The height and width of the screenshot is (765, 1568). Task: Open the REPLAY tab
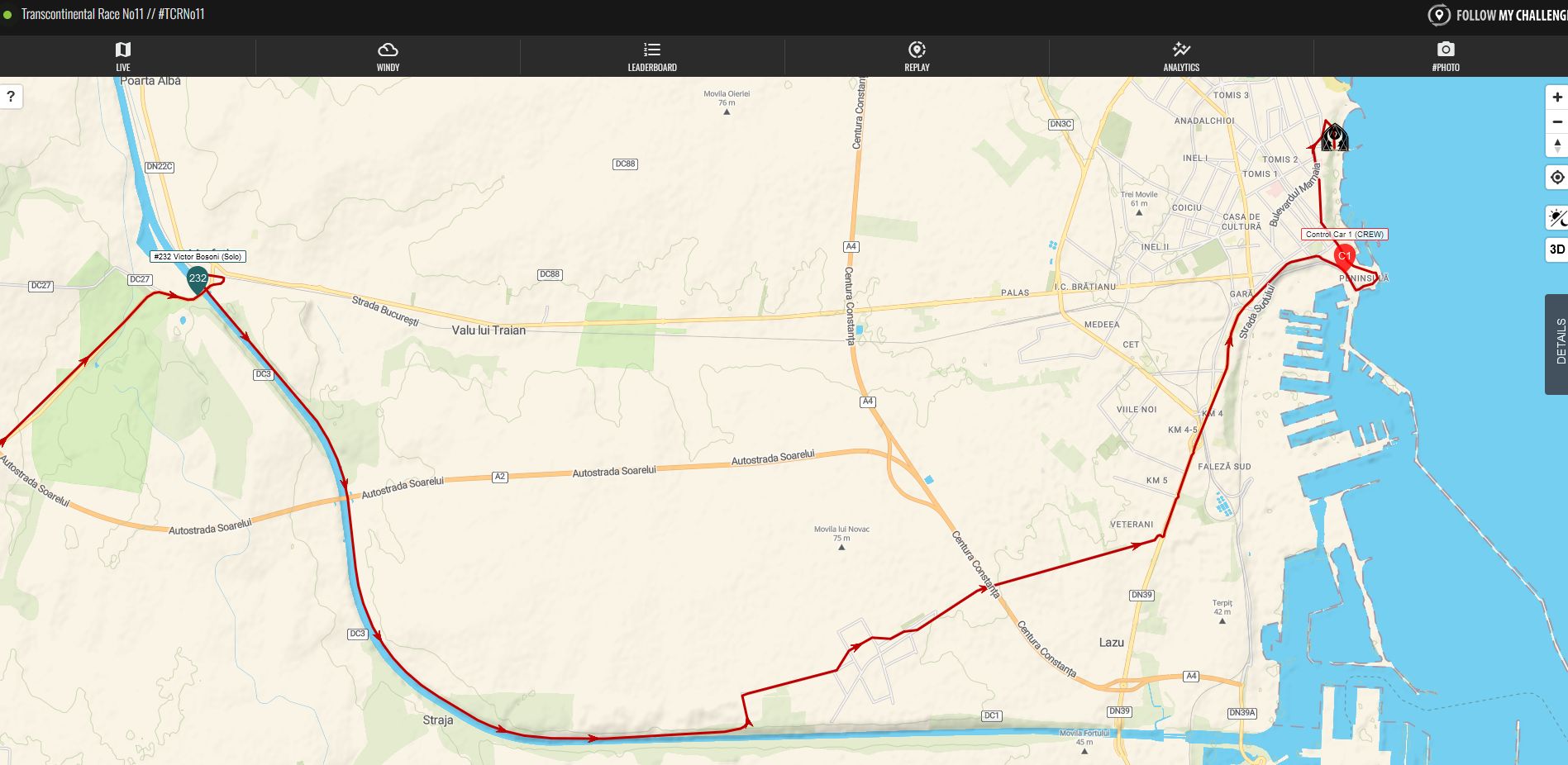[x=917, y=56]
